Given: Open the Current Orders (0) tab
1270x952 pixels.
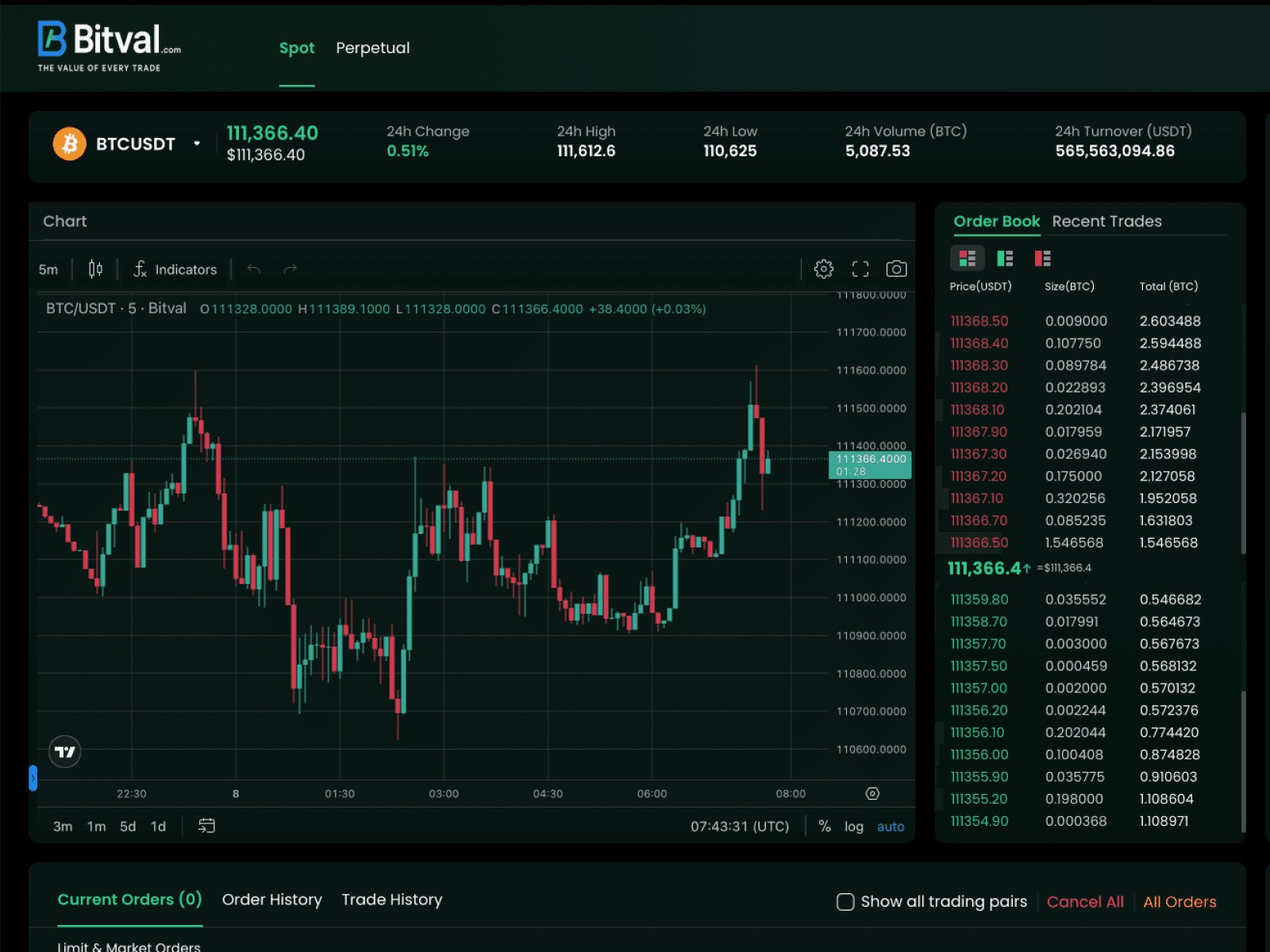Looking at the screenshot, I should (x=130, y=900).
